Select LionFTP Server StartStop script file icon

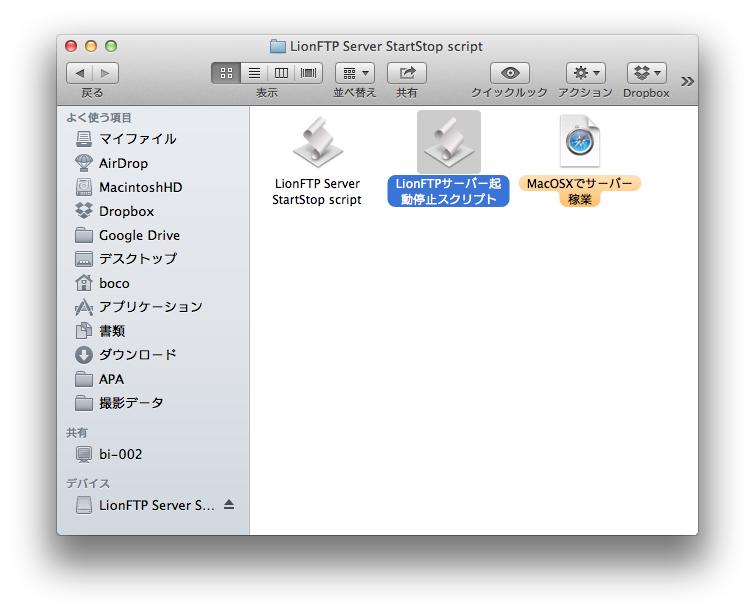(x=318, y=143)
